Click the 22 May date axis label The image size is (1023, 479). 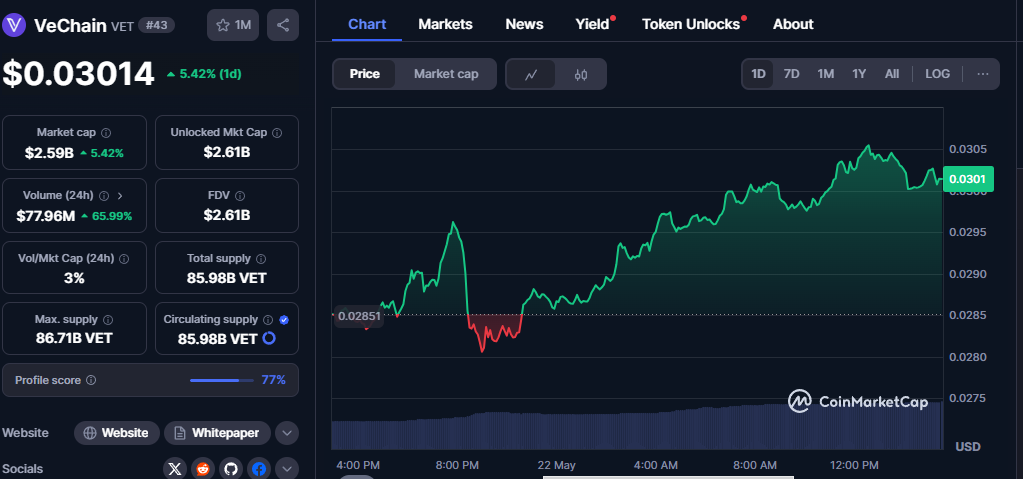(557, 465)
